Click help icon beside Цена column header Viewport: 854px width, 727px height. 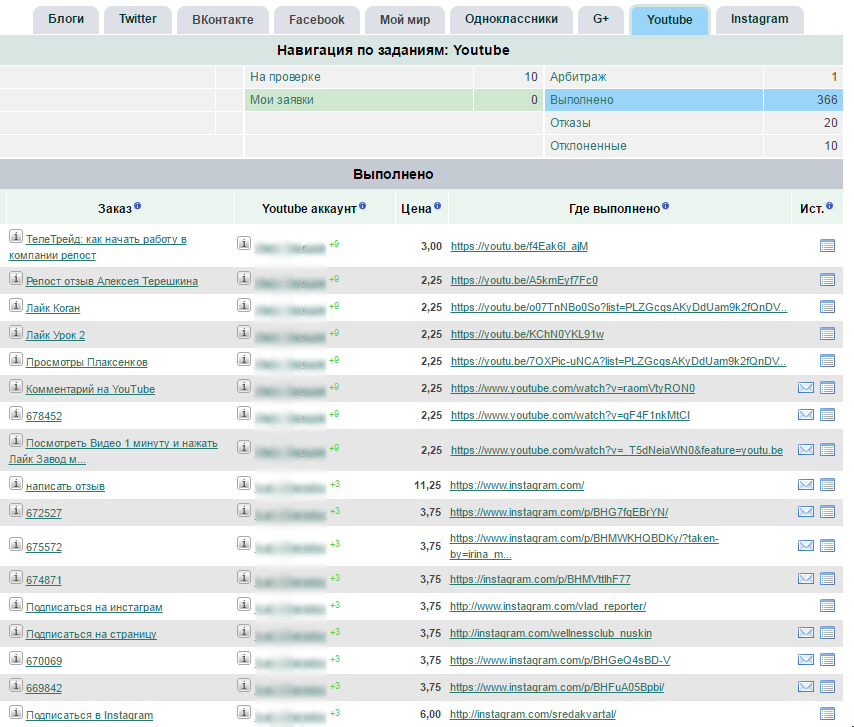point(438,207)
